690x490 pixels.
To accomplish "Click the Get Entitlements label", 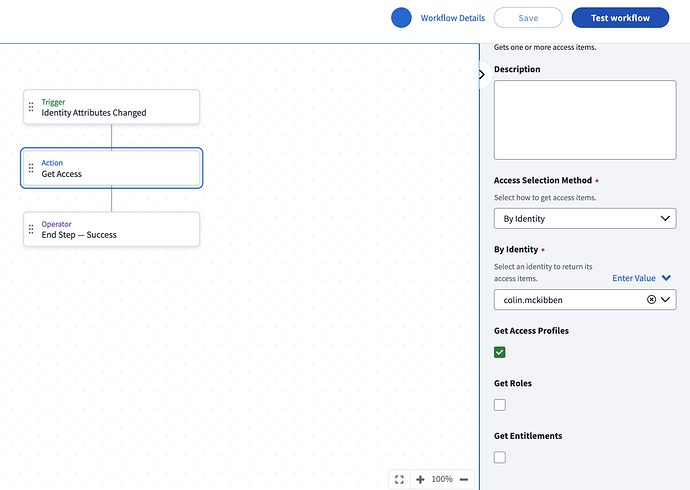I will click(x=528, y=436).
